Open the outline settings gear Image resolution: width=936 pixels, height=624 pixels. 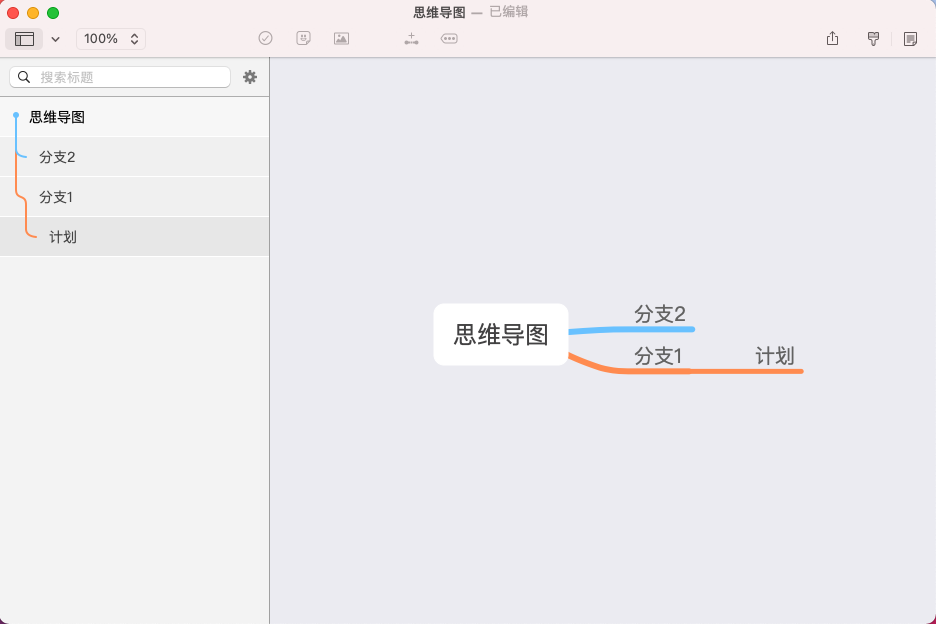[x=250, y=77]
